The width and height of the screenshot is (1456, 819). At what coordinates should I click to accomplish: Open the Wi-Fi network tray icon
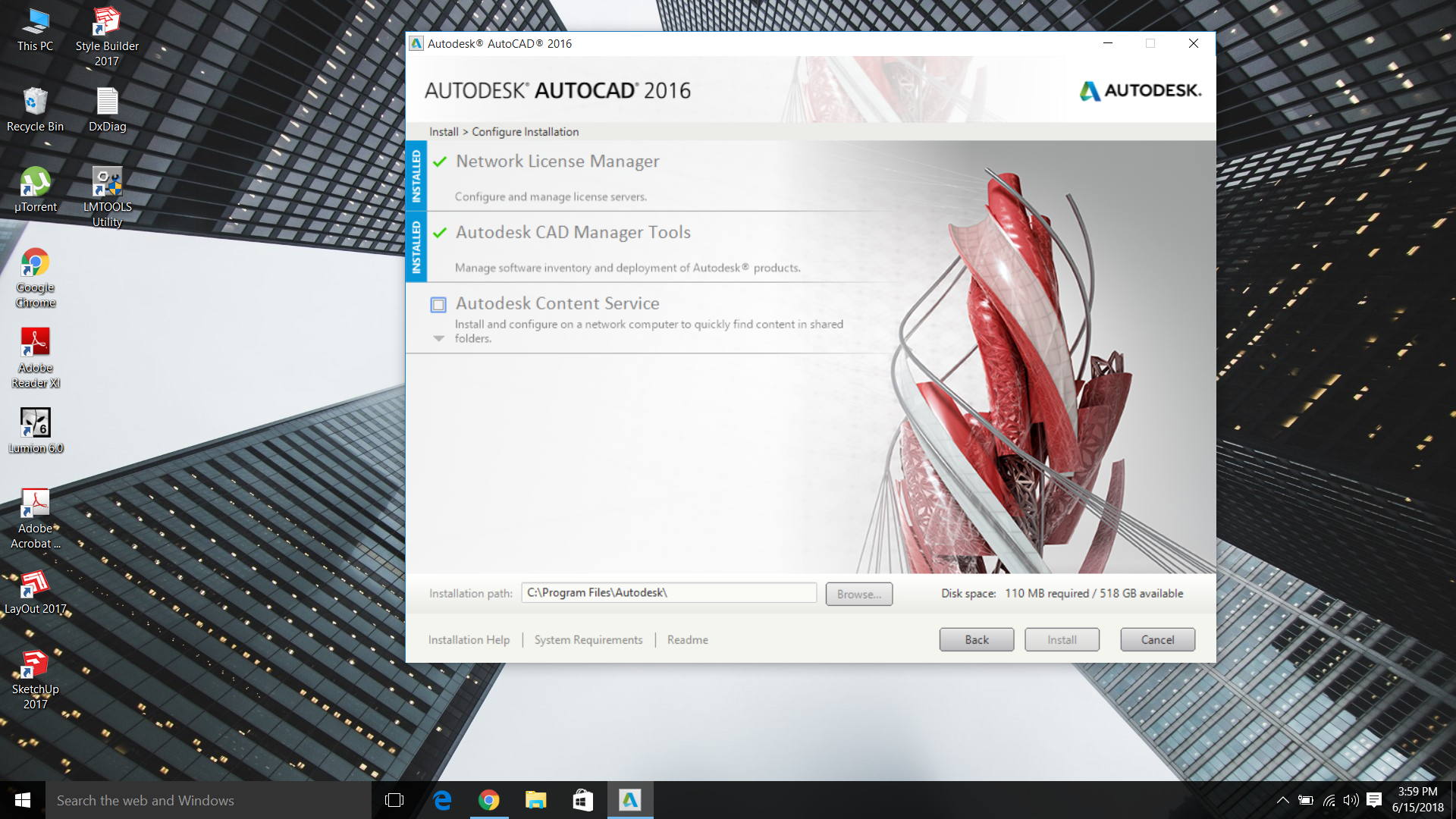coord(1329,800)
